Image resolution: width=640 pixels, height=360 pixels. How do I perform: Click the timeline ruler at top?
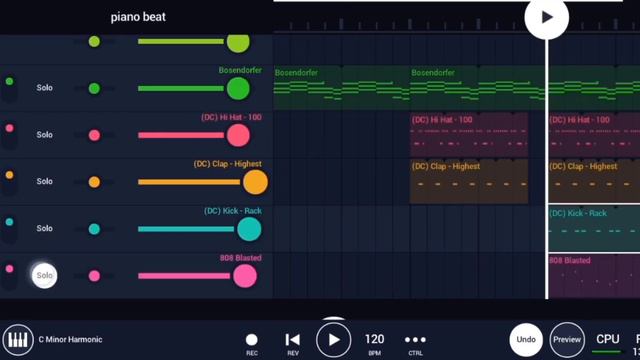456,25
